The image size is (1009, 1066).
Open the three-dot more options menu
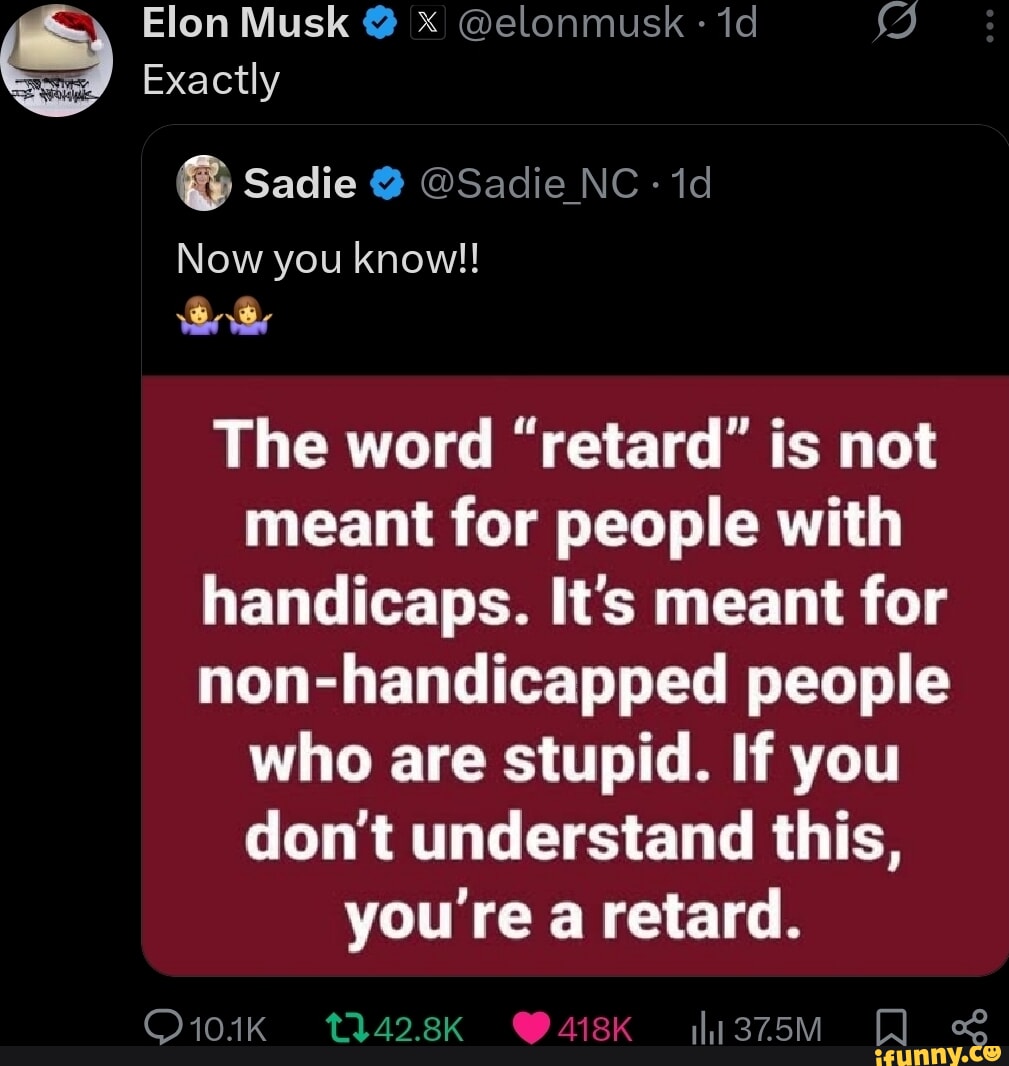click(989, 26)
